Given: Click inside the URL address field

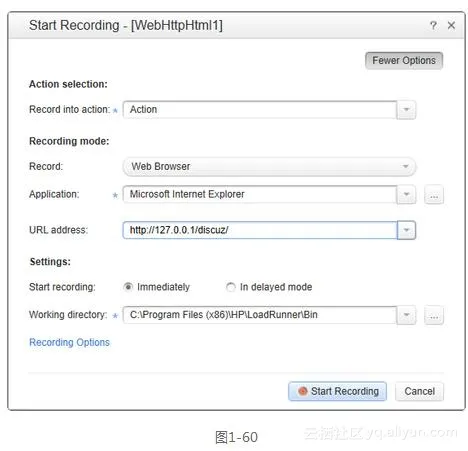Looking at the screenshot, I should (x=260, y=230).
